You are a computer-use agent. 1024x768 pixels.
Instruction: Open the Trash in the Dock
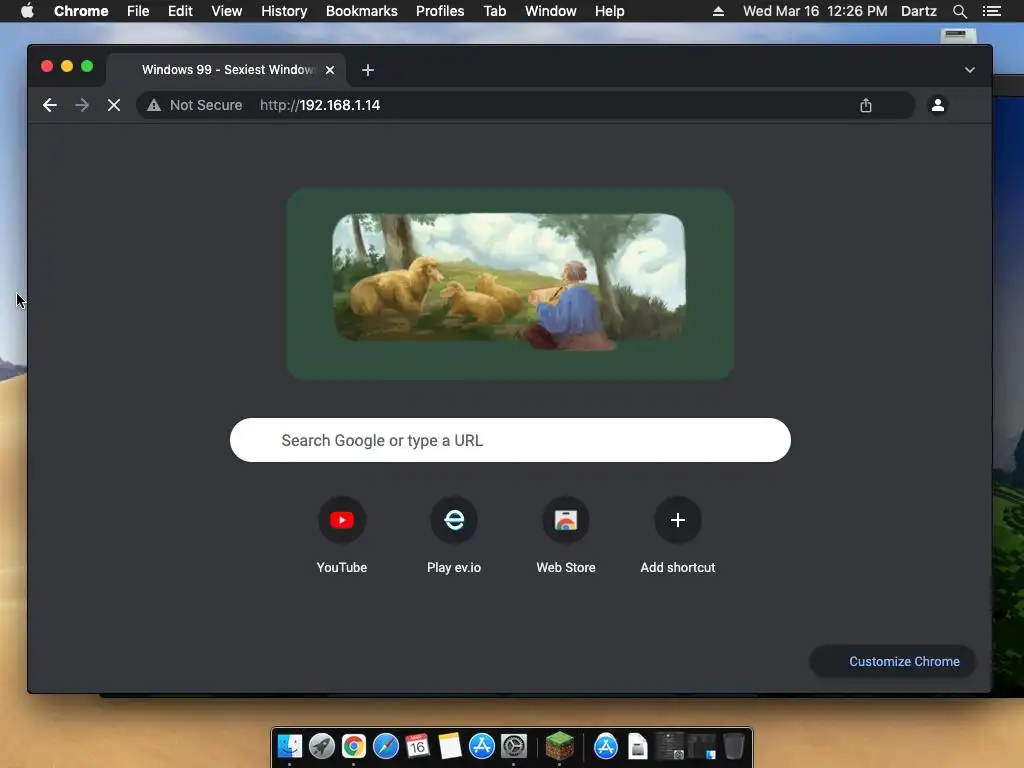733,746
